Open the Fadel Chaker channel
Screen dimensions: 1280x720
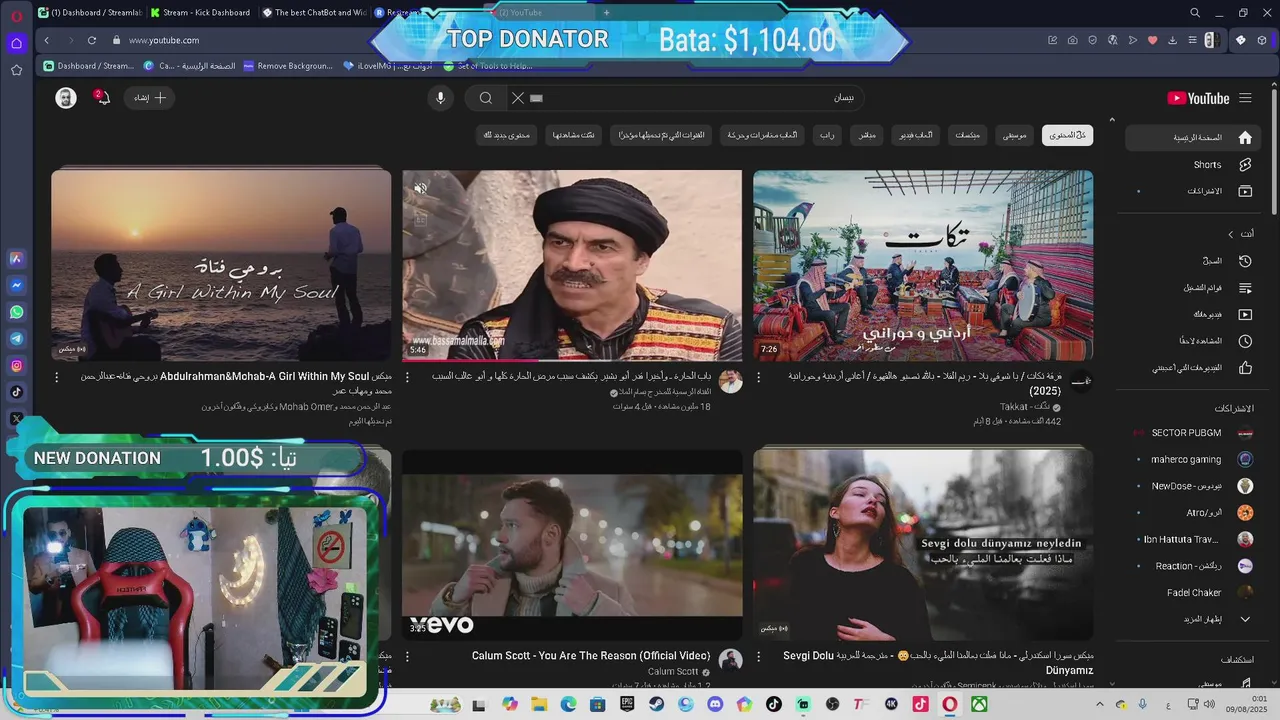pos(1193,592)
